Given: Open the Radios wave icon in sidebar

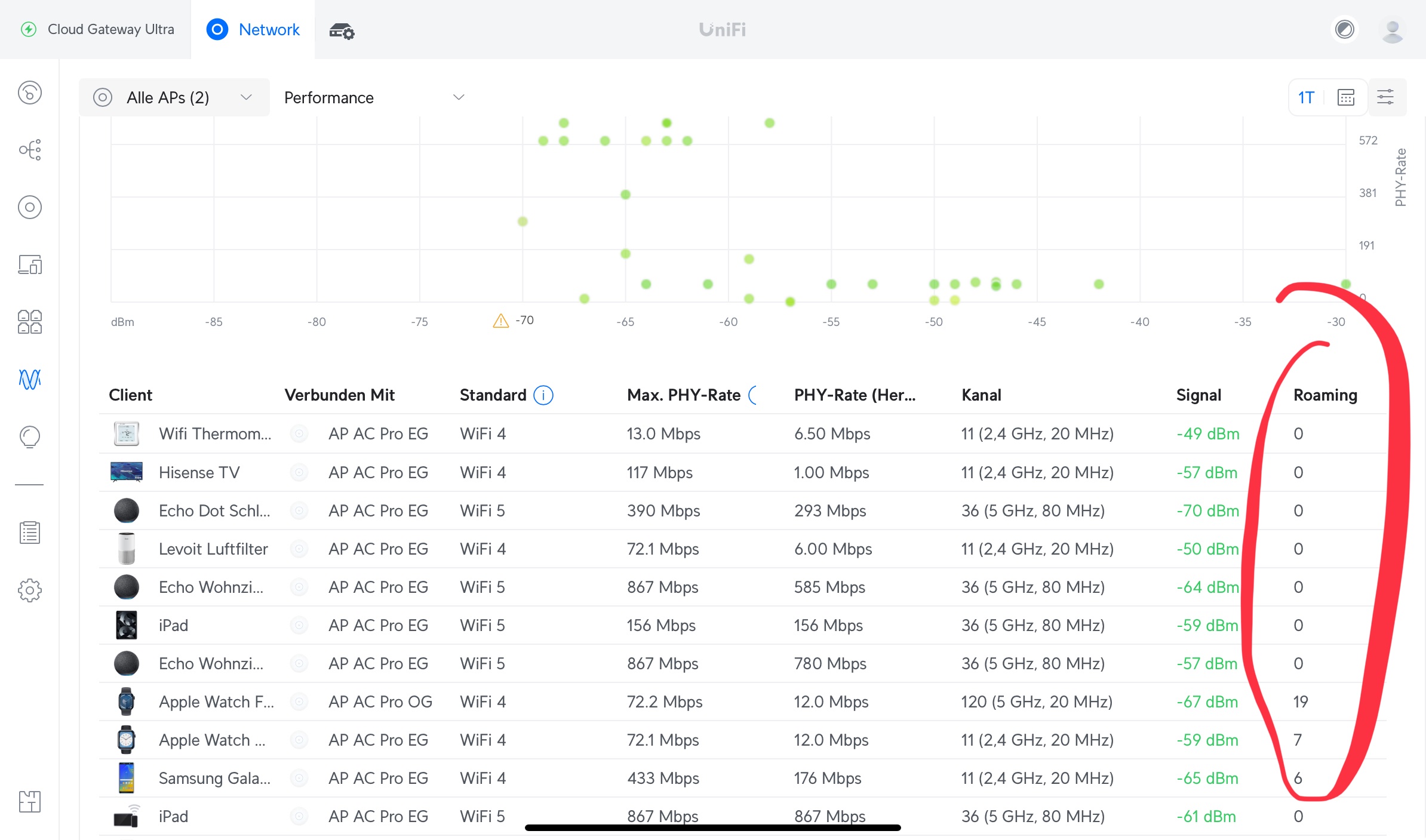Looking at the screenshot, I should tap(29, 379).
